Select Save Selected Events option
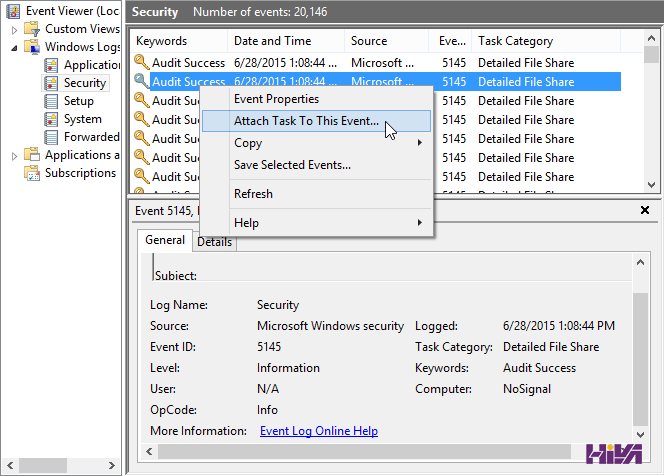The image size is (665, 476). pos(292,165)
